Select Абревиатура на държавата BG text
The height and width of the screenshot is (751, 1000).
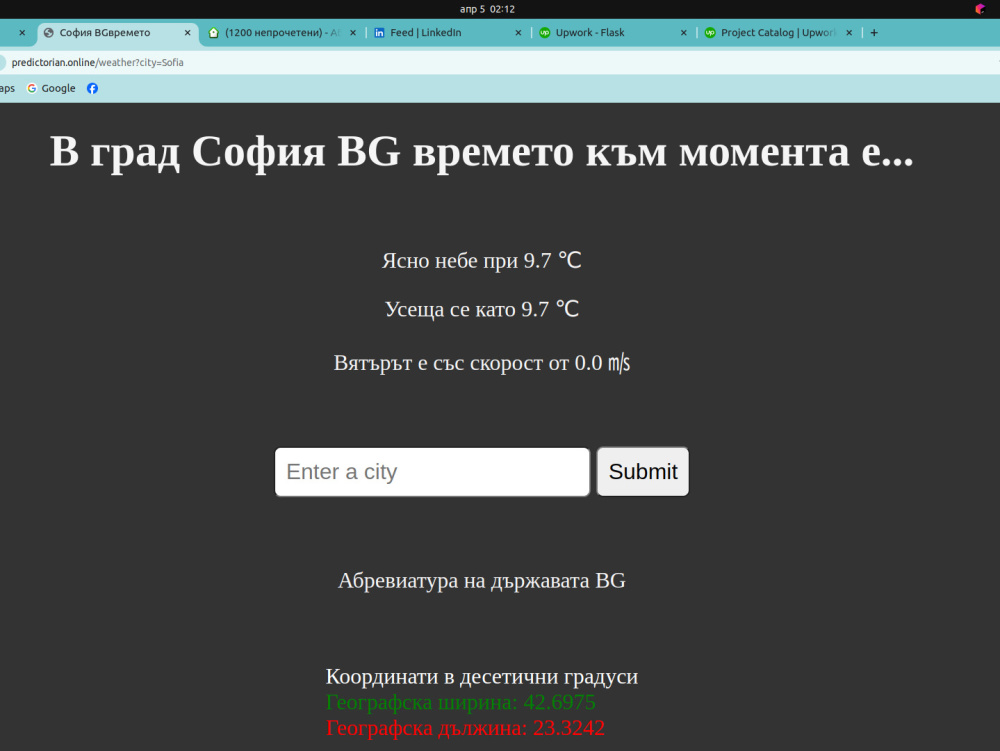coord(482,580)
